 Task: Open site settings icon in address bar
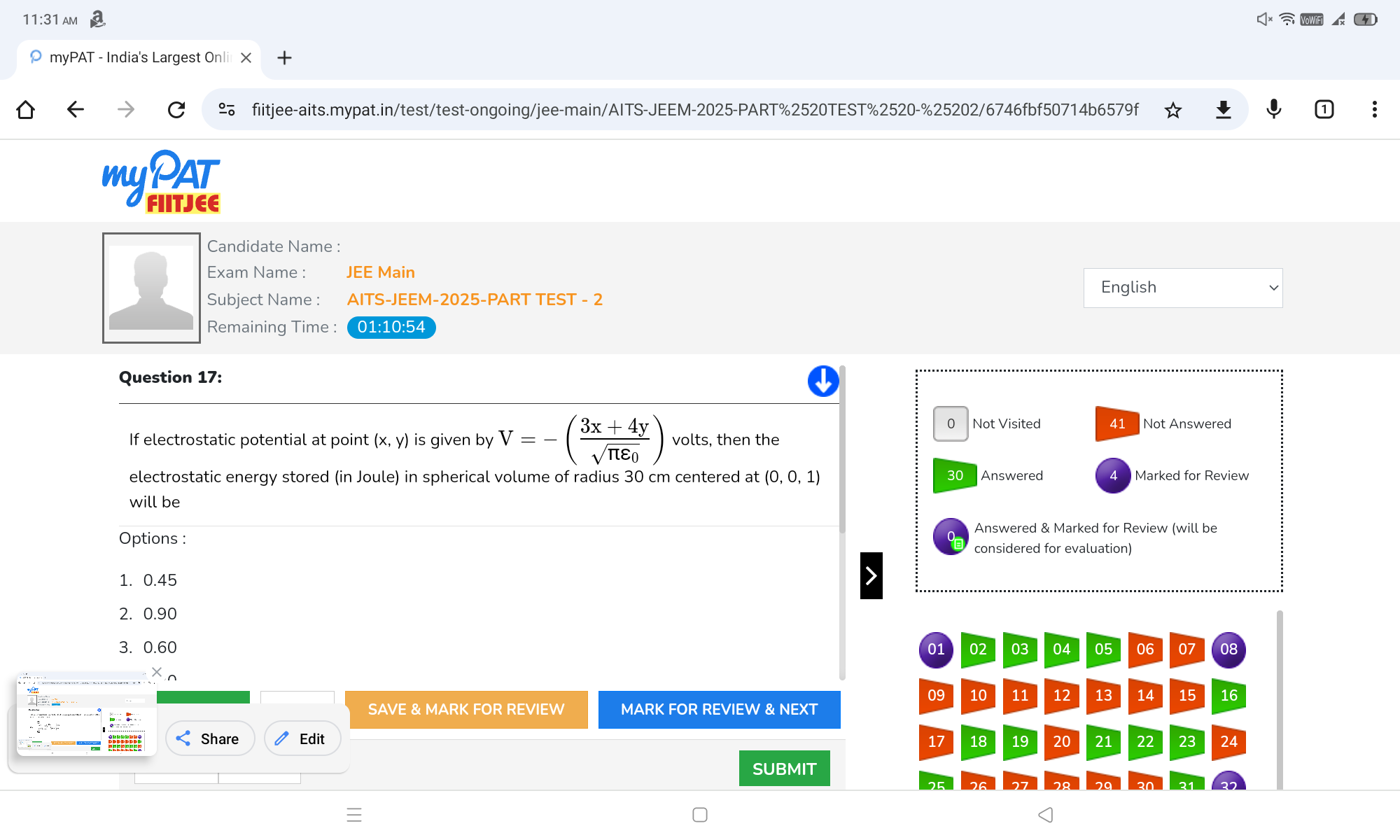tap(227, 109)
